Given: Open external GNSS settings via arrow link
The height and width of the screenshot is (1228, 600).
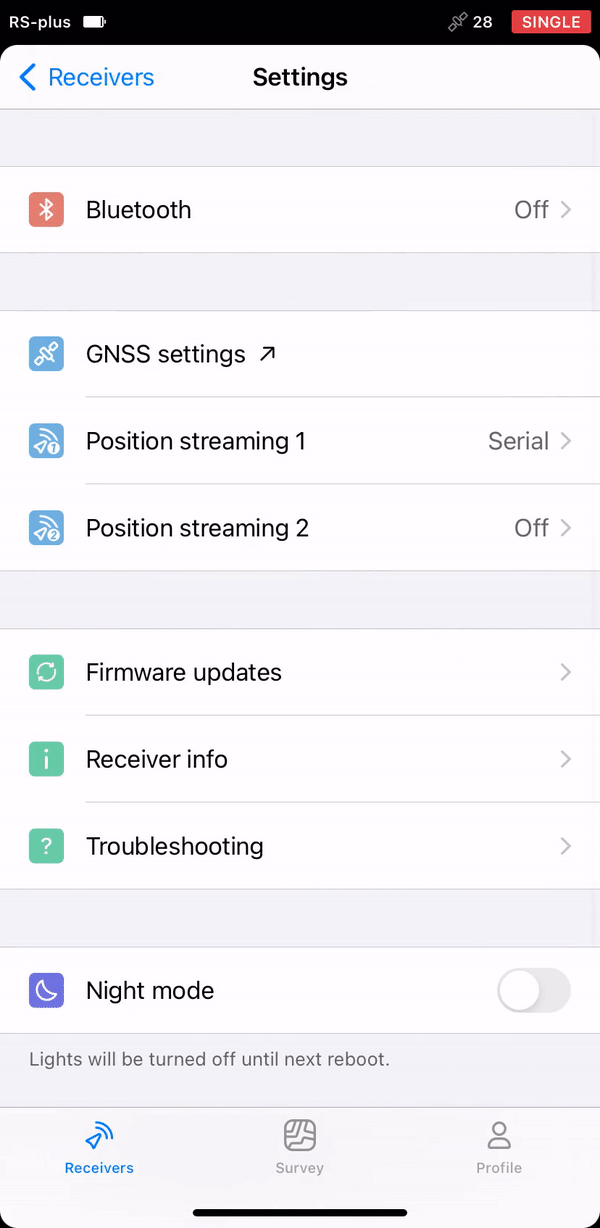Looking at the screenshot, I should click(x=267, y=353).
